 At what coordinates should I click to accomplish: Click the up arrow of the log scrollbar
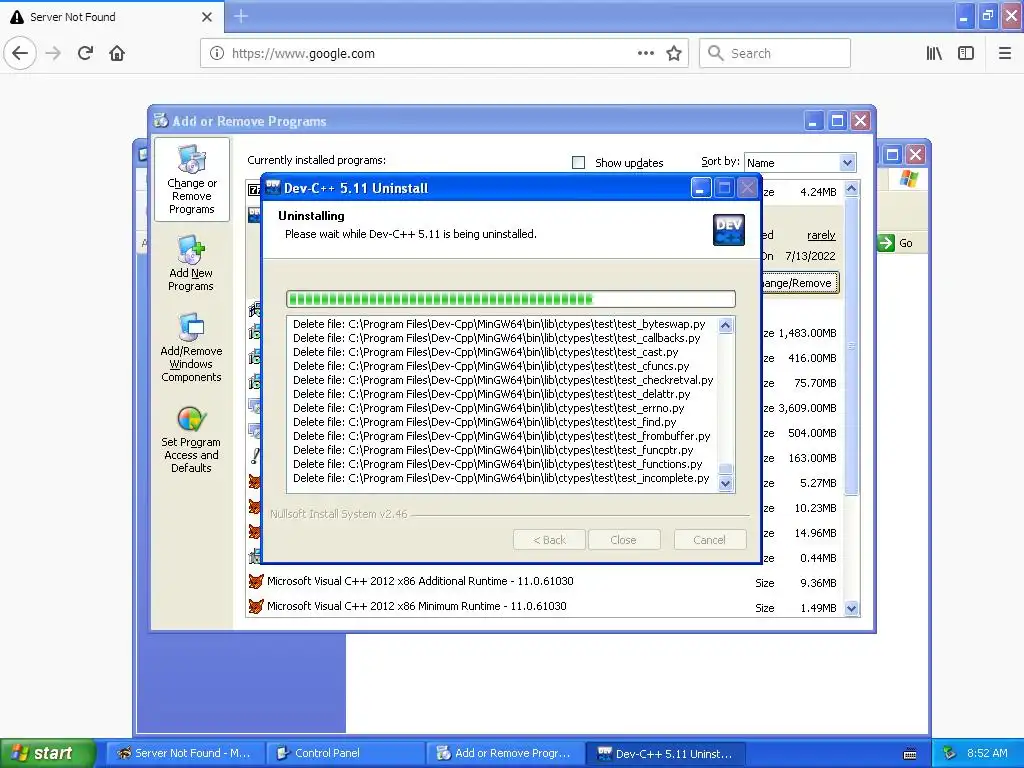[x=725, y=326]
